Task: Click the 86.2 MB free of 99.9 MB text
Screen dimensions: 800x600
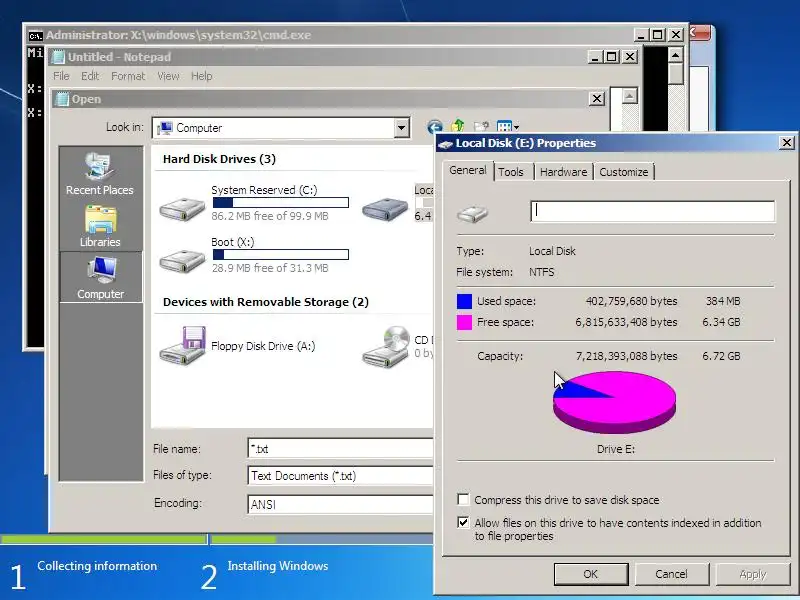Action: [270, 216]
